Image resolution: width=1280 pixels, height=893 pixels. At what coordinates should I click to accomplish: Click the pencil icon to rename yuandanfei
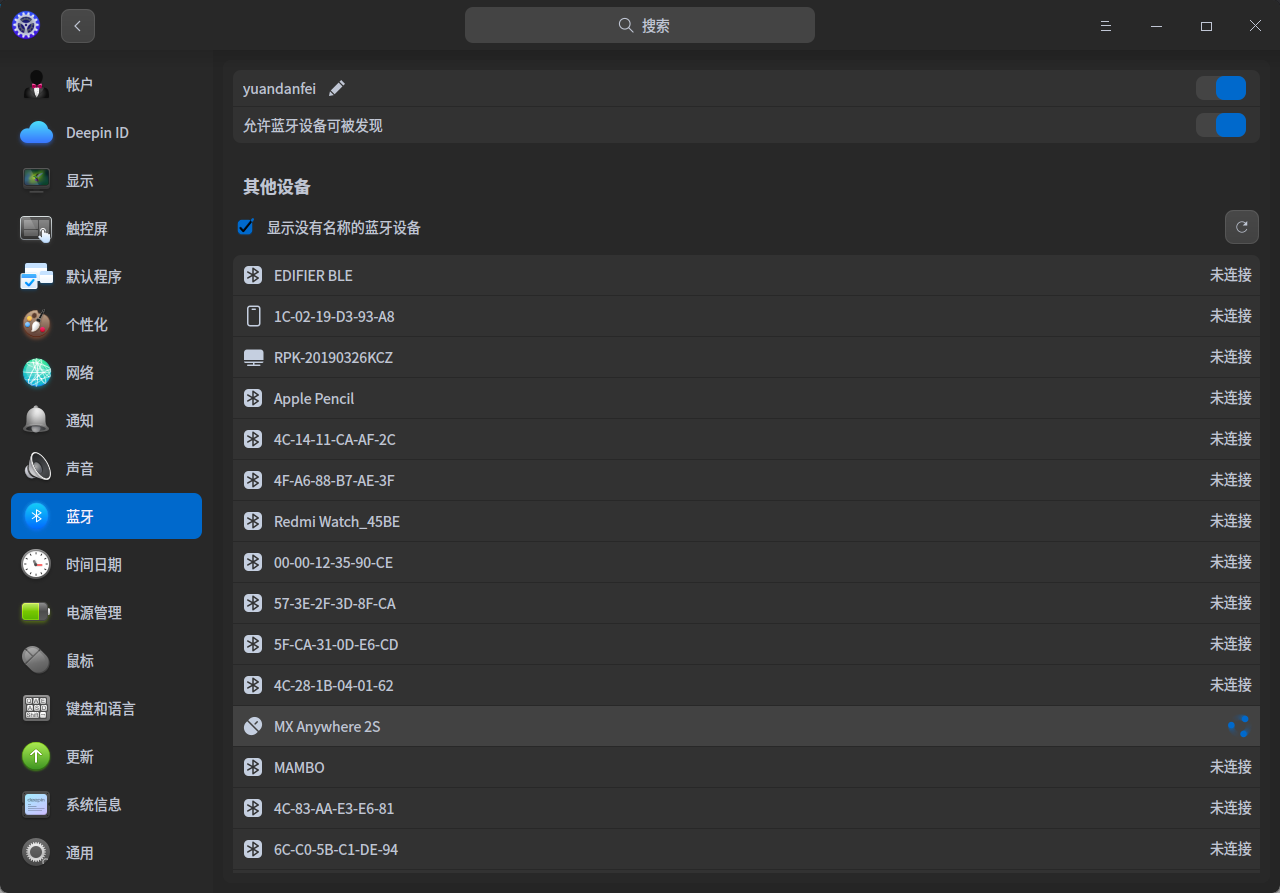(337, 88)
